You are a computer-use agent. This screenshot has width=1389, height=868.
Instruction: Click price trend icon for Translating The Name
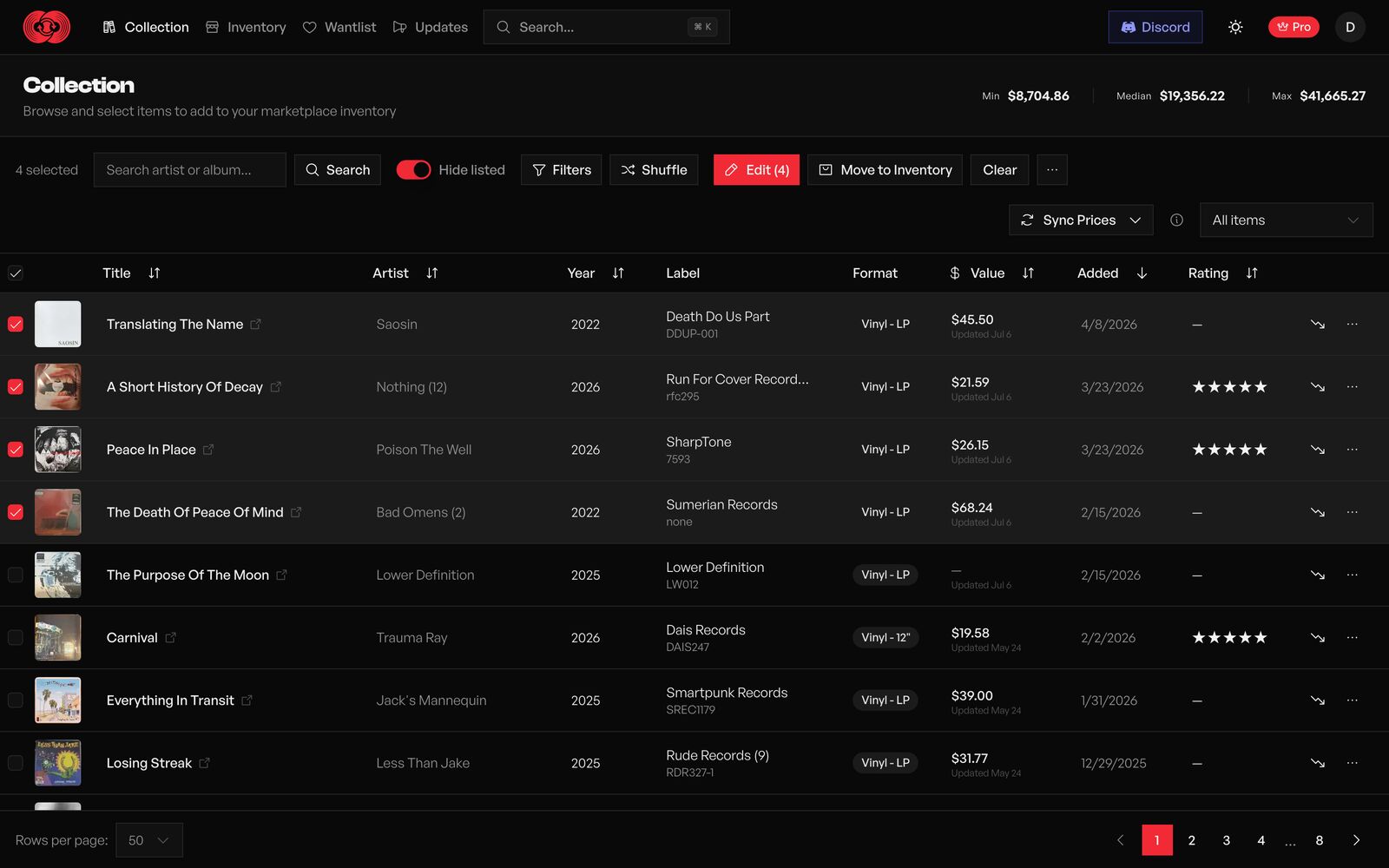(1318, 324)
